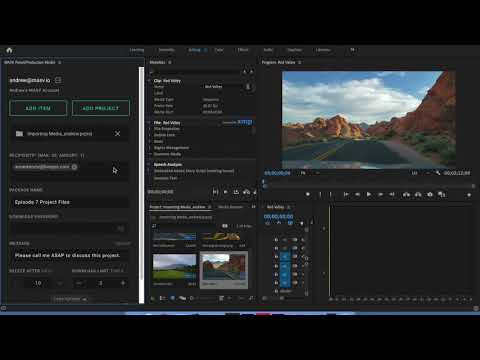
Task: Go to Out point
Action: pyautogui.click(x=392, y=194)
